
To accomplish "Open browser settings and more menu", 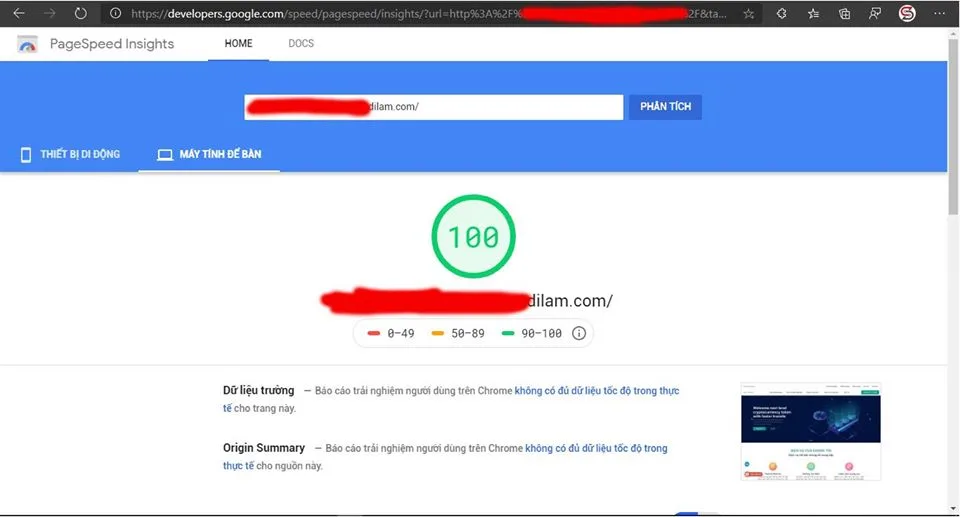I will pos(939,13).
